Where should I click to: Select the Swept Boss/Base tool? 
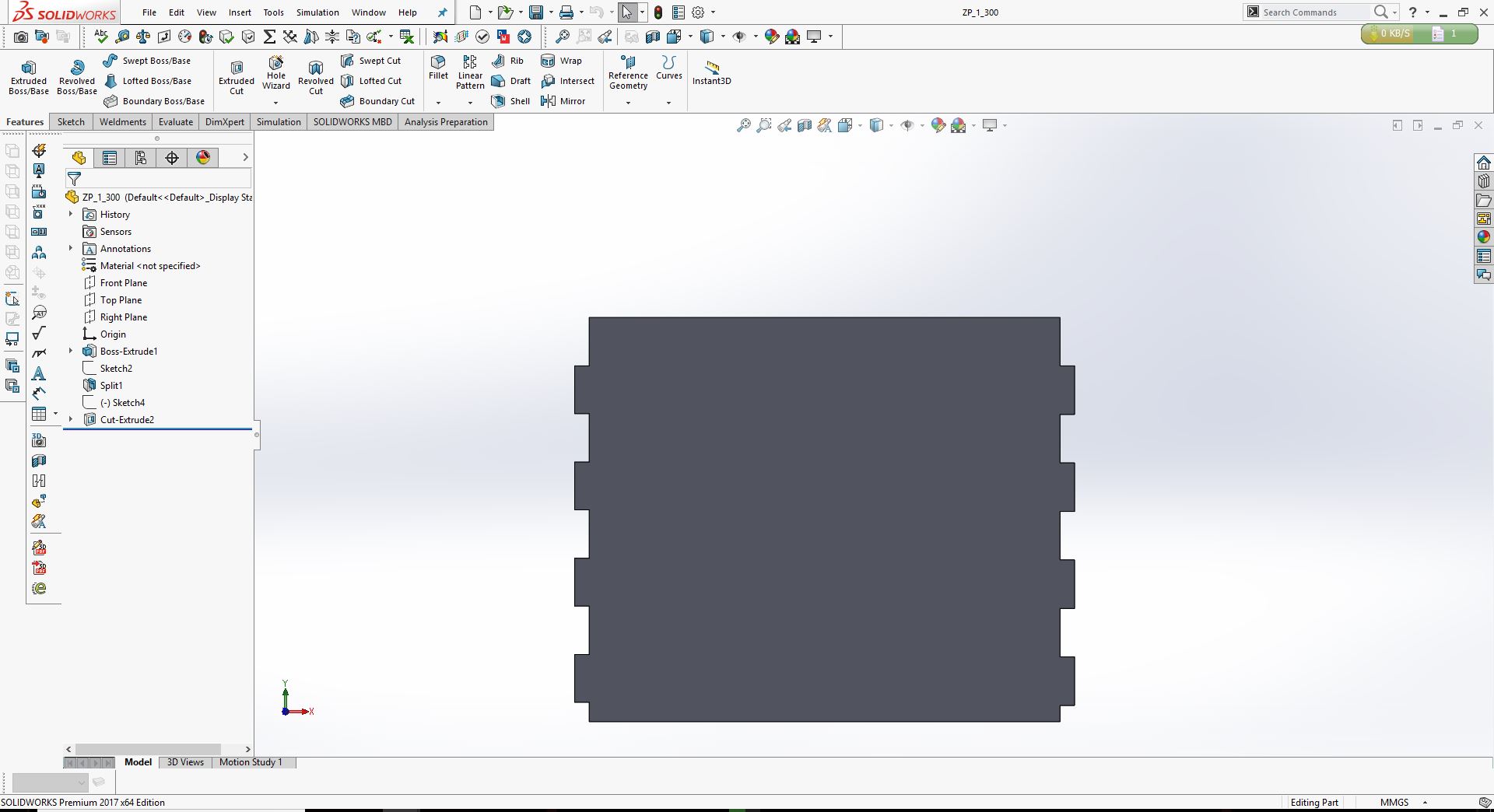coord(147,61)
